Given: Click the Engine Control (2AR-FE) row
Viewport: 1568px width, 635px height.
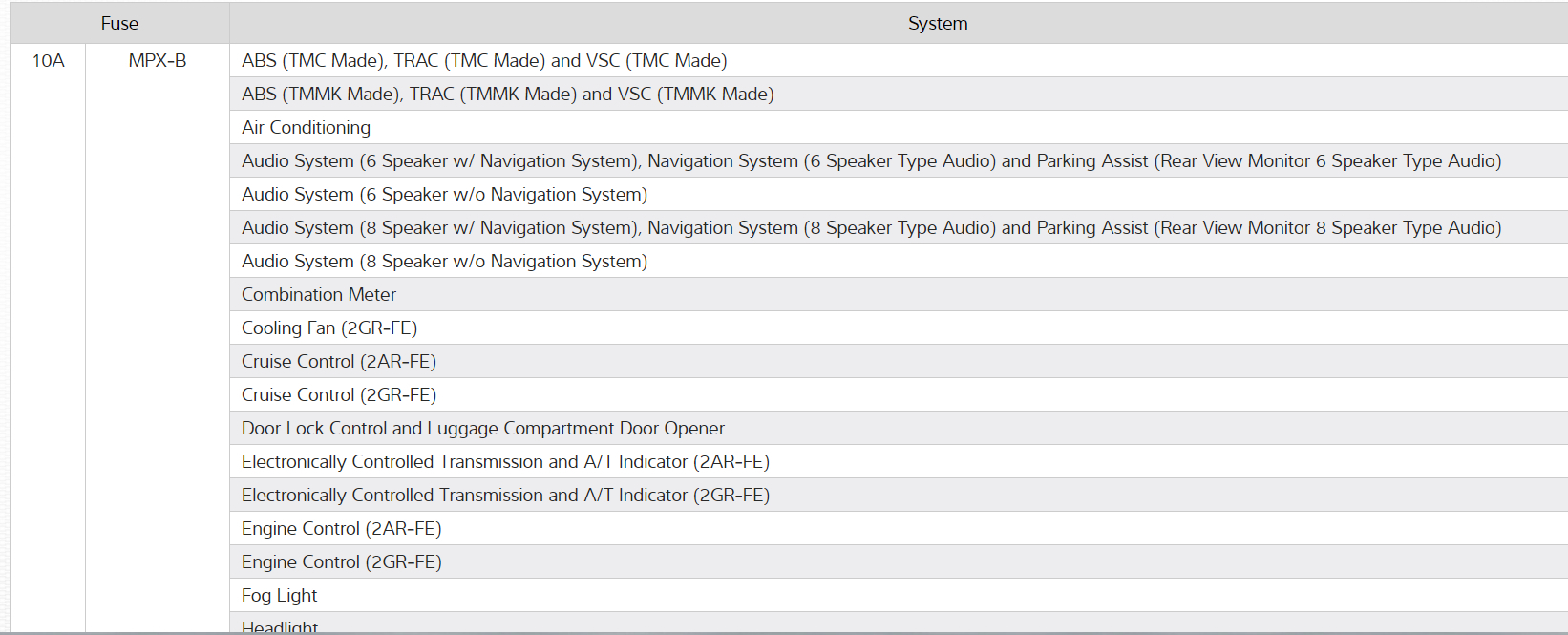Looking at the screenshot, I should (x=341, y=528).
